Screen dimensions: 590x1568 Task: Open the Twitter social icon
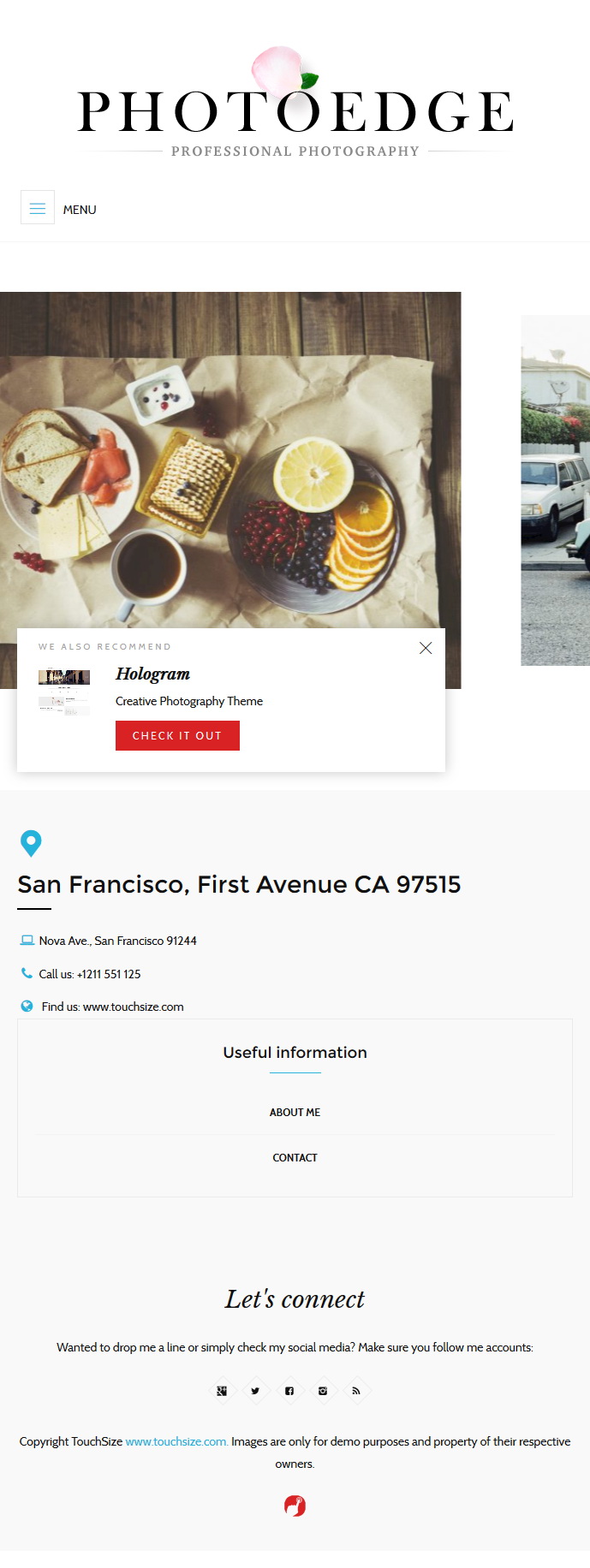255,1391
